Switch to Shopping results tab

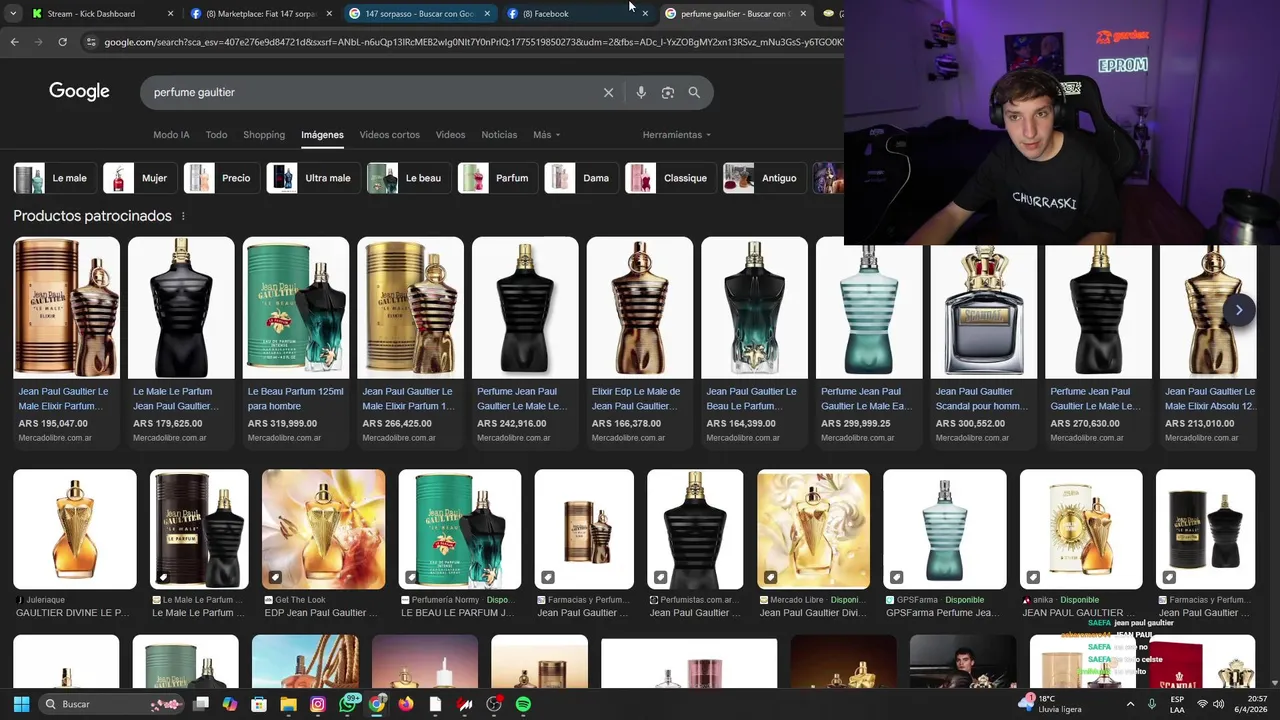coord(264,135)
